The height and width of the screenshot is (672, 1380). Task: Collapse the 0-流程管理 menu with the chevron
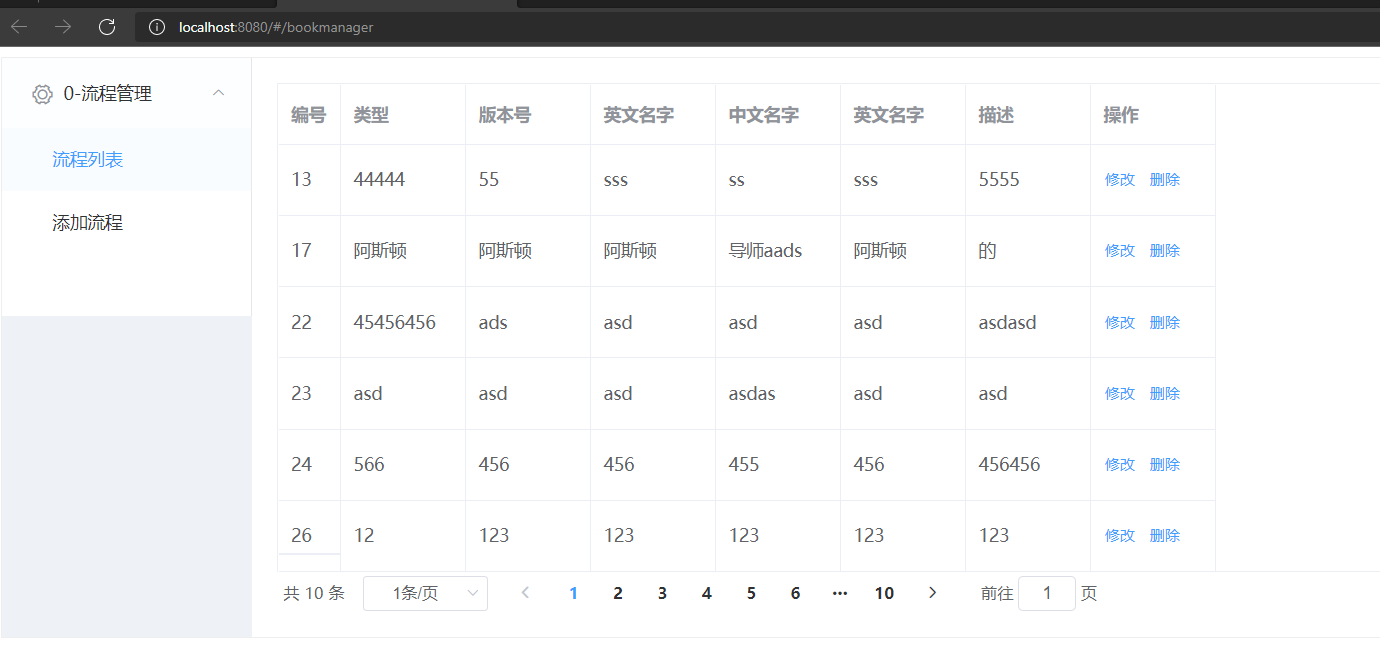click(219, 93)
